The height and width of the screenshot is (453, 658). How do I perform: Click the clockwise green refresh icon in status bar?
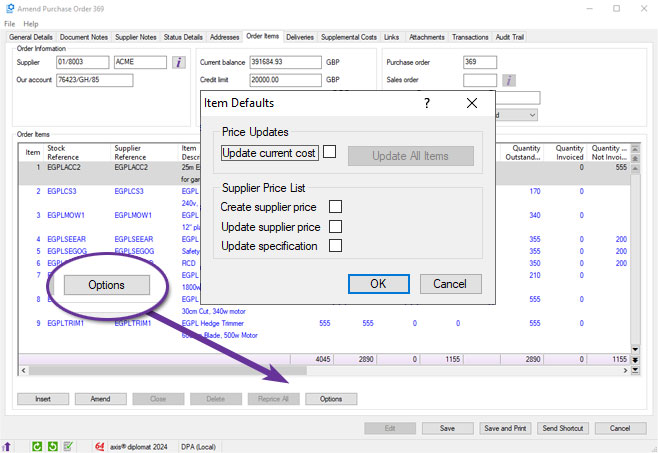coord(37,446)
